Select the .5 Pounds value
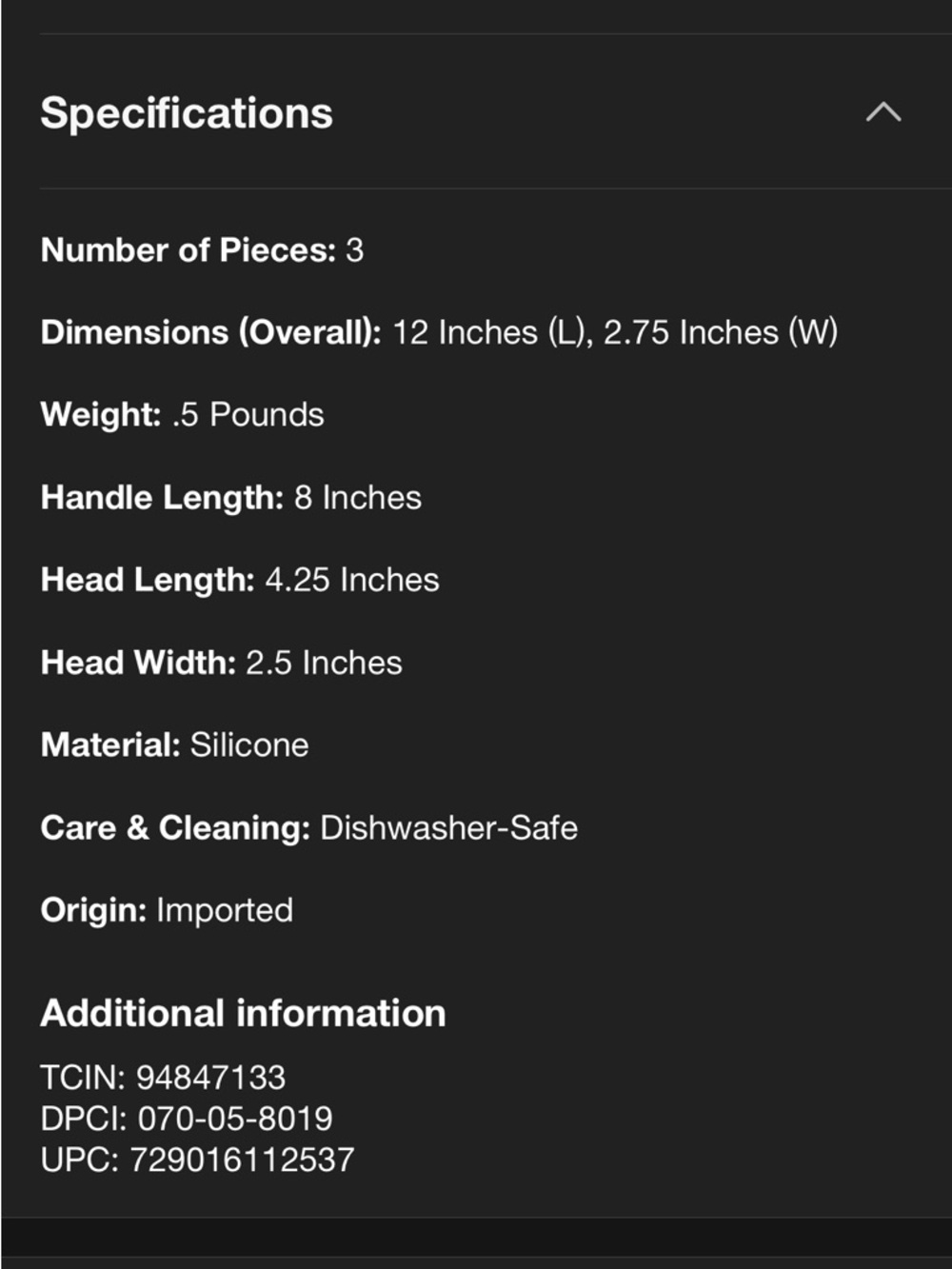This screenshot has height=1269, width=952. (248, 415)
